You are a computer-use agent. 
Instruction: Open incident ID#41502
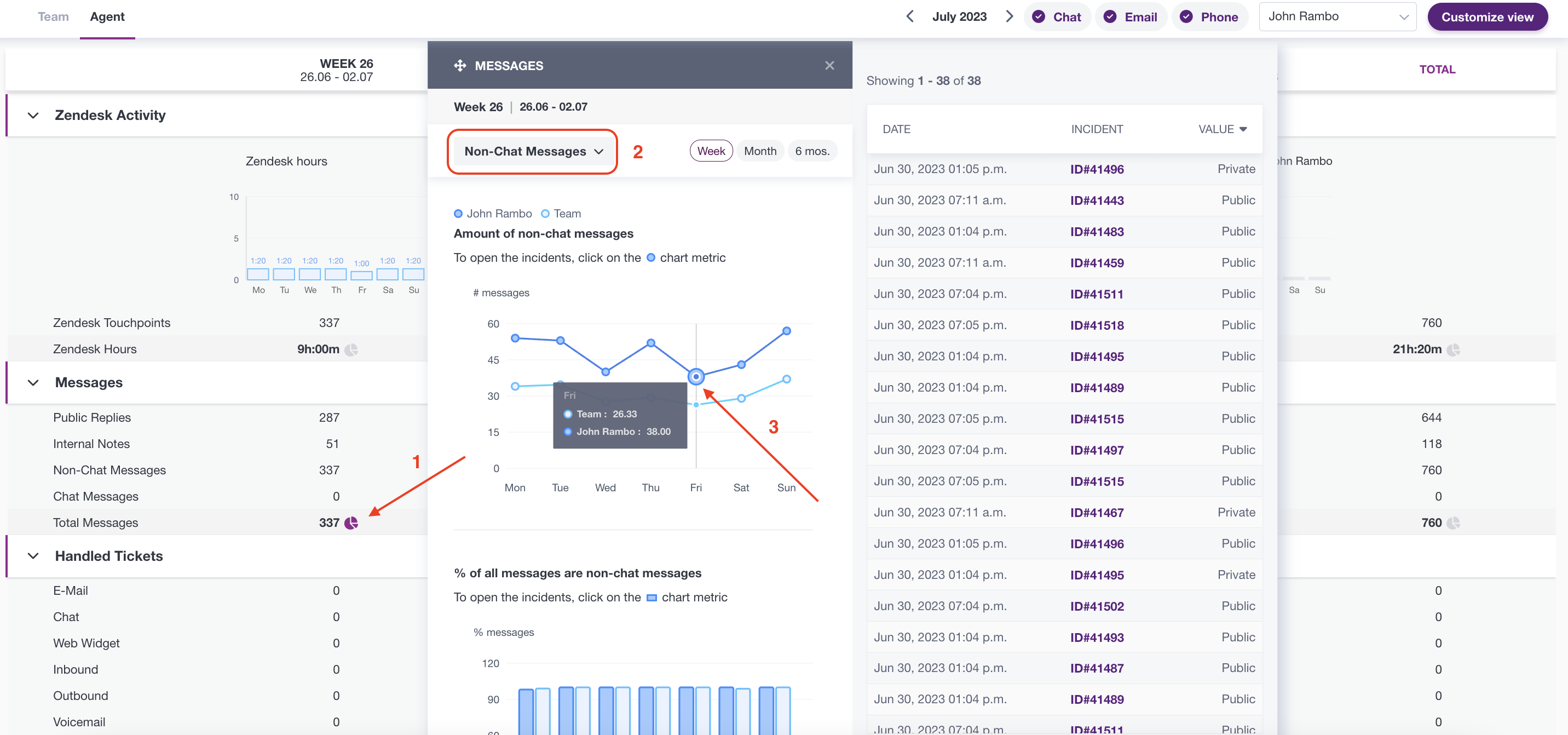click(1096, 606)
